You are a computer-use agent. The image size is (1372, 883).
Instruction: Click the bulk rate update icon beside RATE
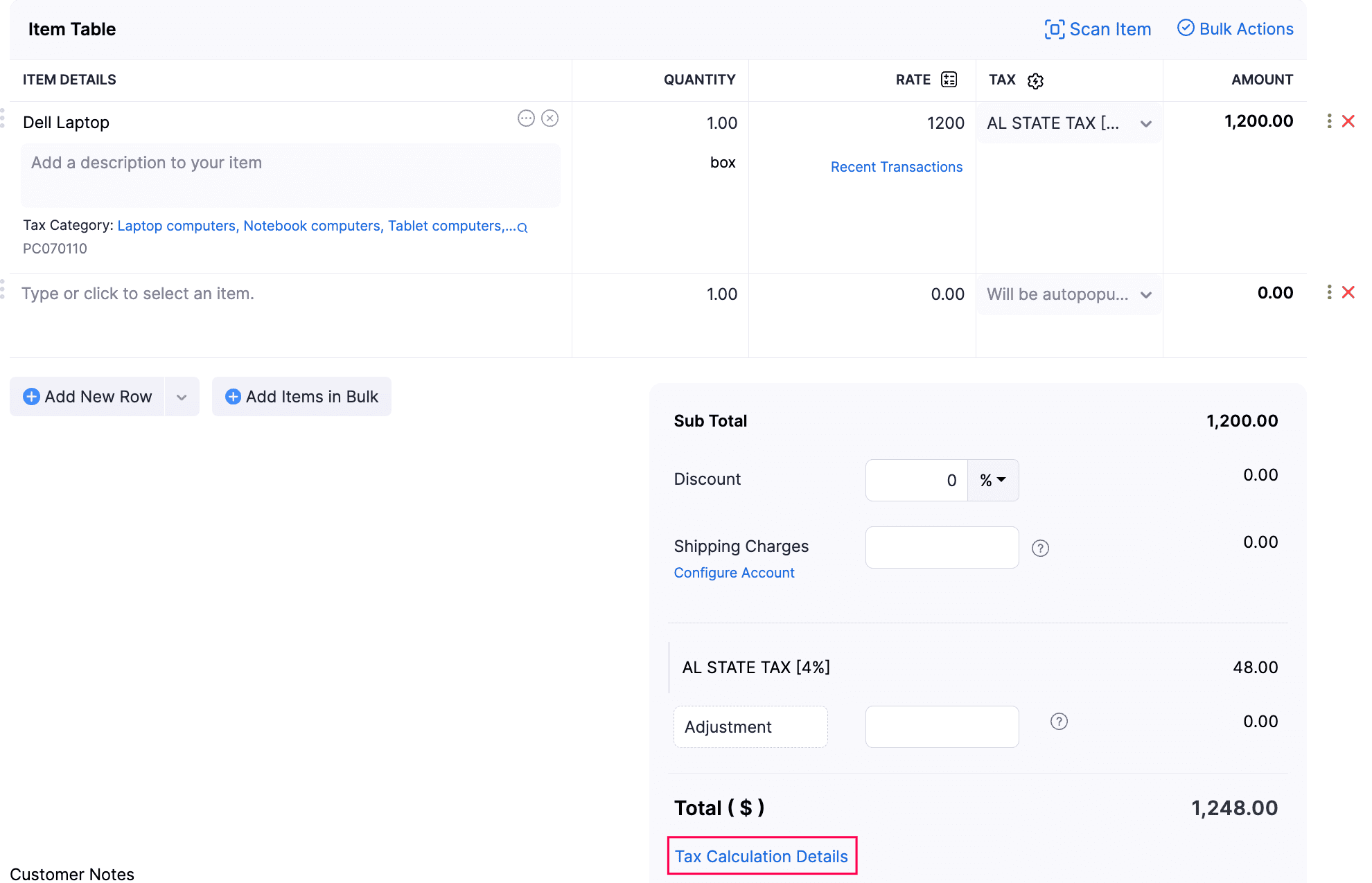point(949,79)
